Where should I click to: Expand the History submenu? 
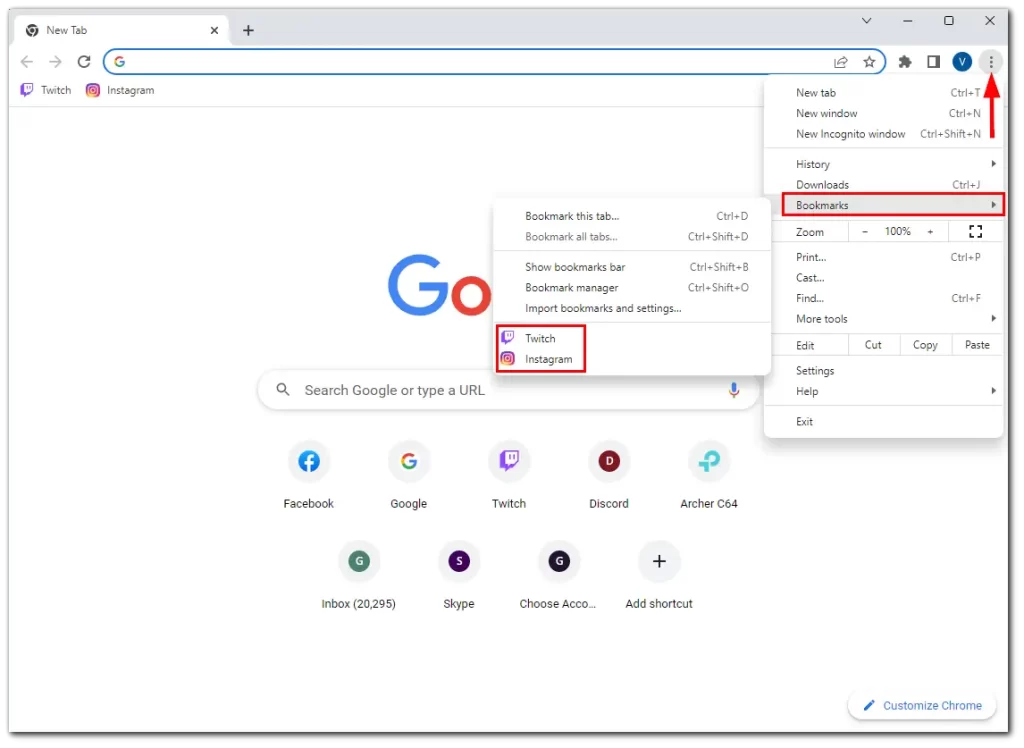pos(884,164)
